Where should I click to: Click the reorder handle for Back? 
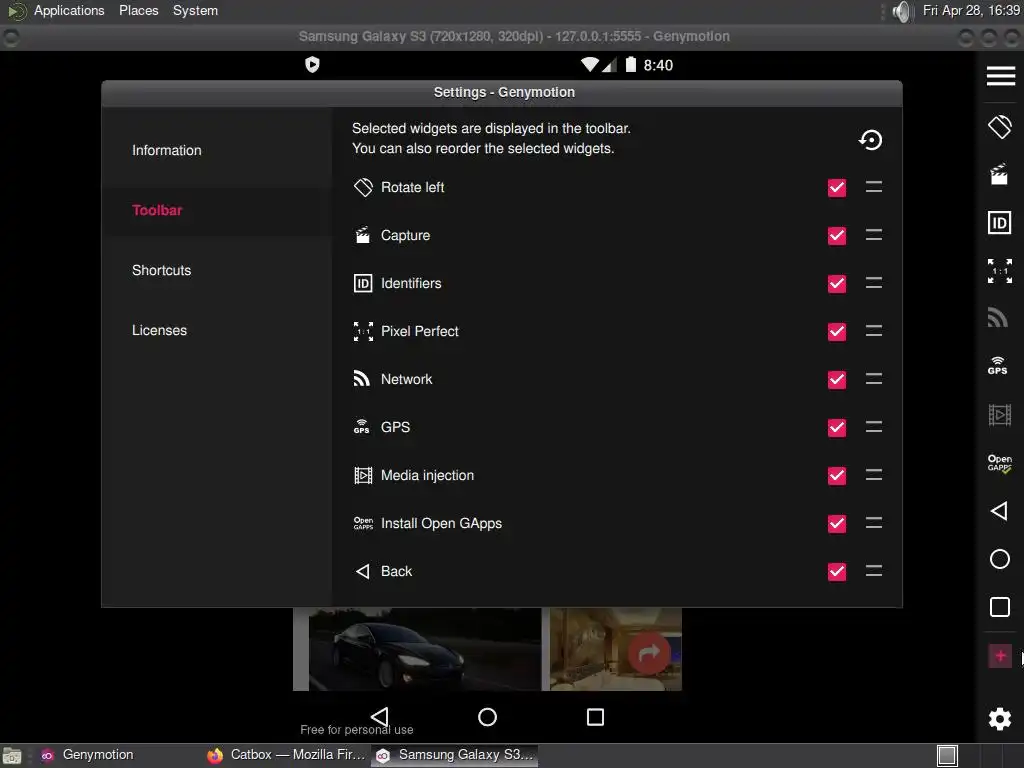pos(873,571)
